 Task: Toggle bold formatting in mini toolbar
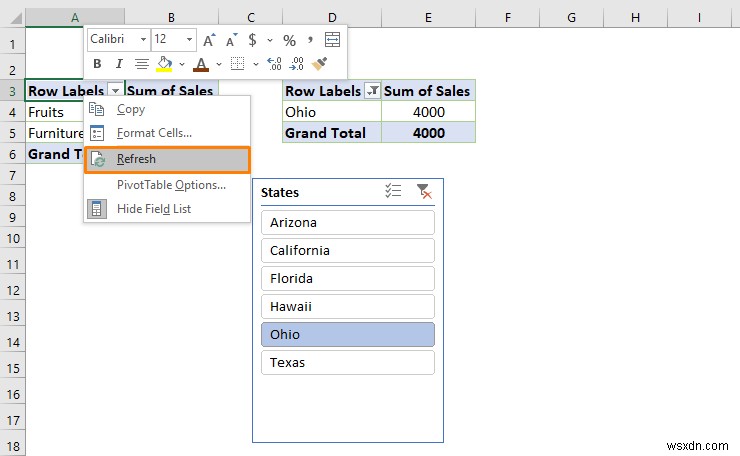97,64
